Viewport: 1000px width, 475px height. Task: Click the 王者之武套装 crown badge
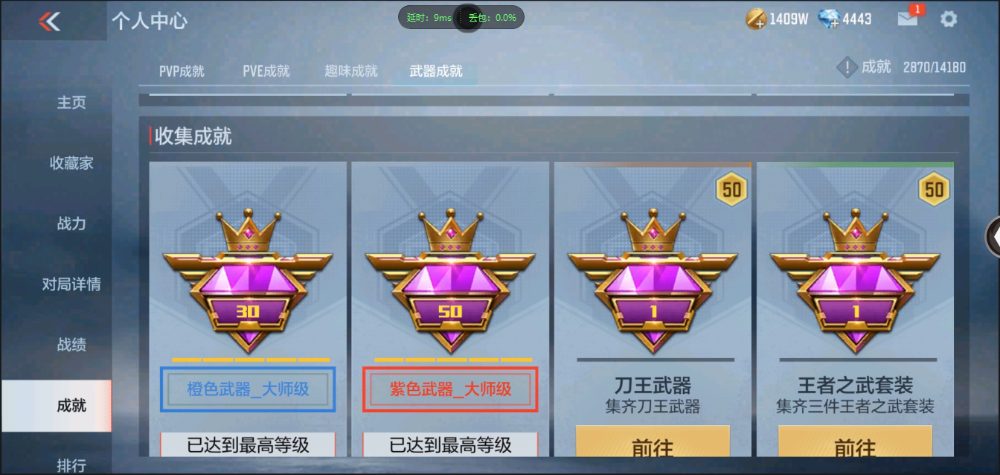pos(855,282)
